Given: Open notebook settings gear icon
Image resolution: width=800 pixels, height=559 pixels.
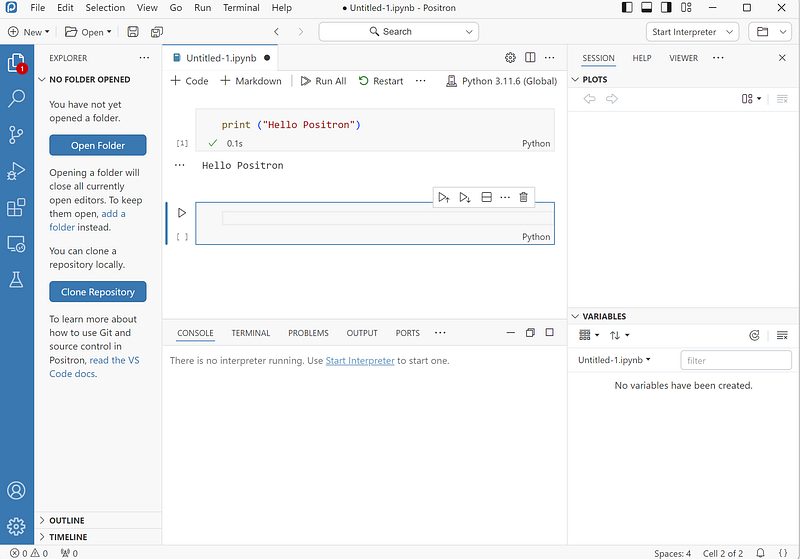Looking at the screenshot, I should pos(510,58).
